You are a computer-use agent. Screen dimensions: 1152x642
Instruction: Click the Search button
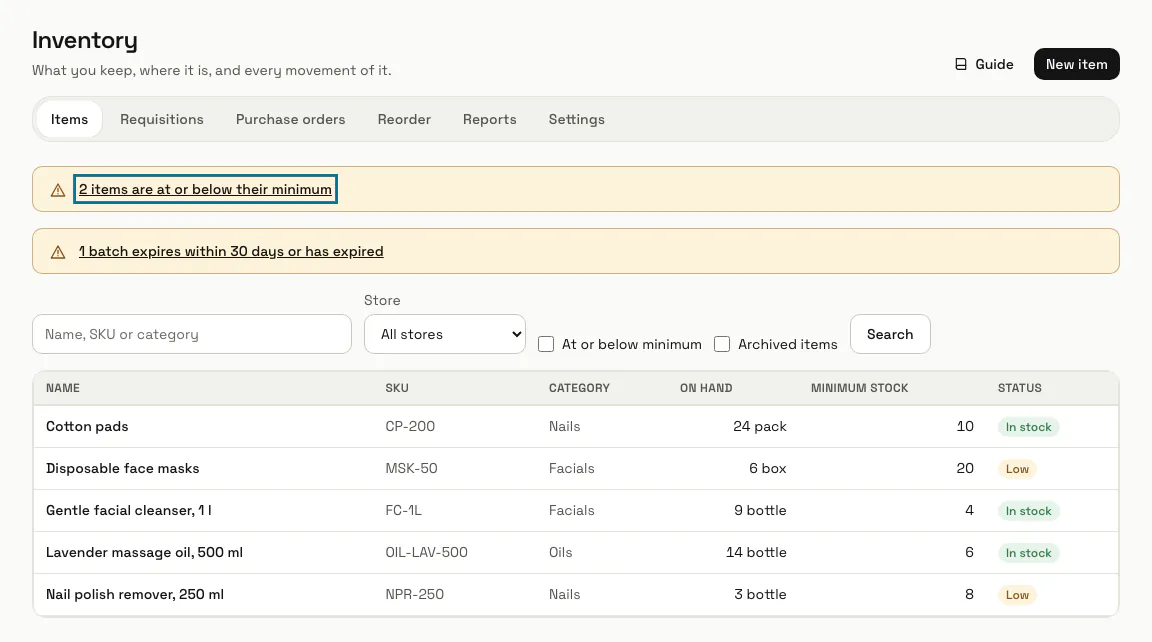point(890,334)
